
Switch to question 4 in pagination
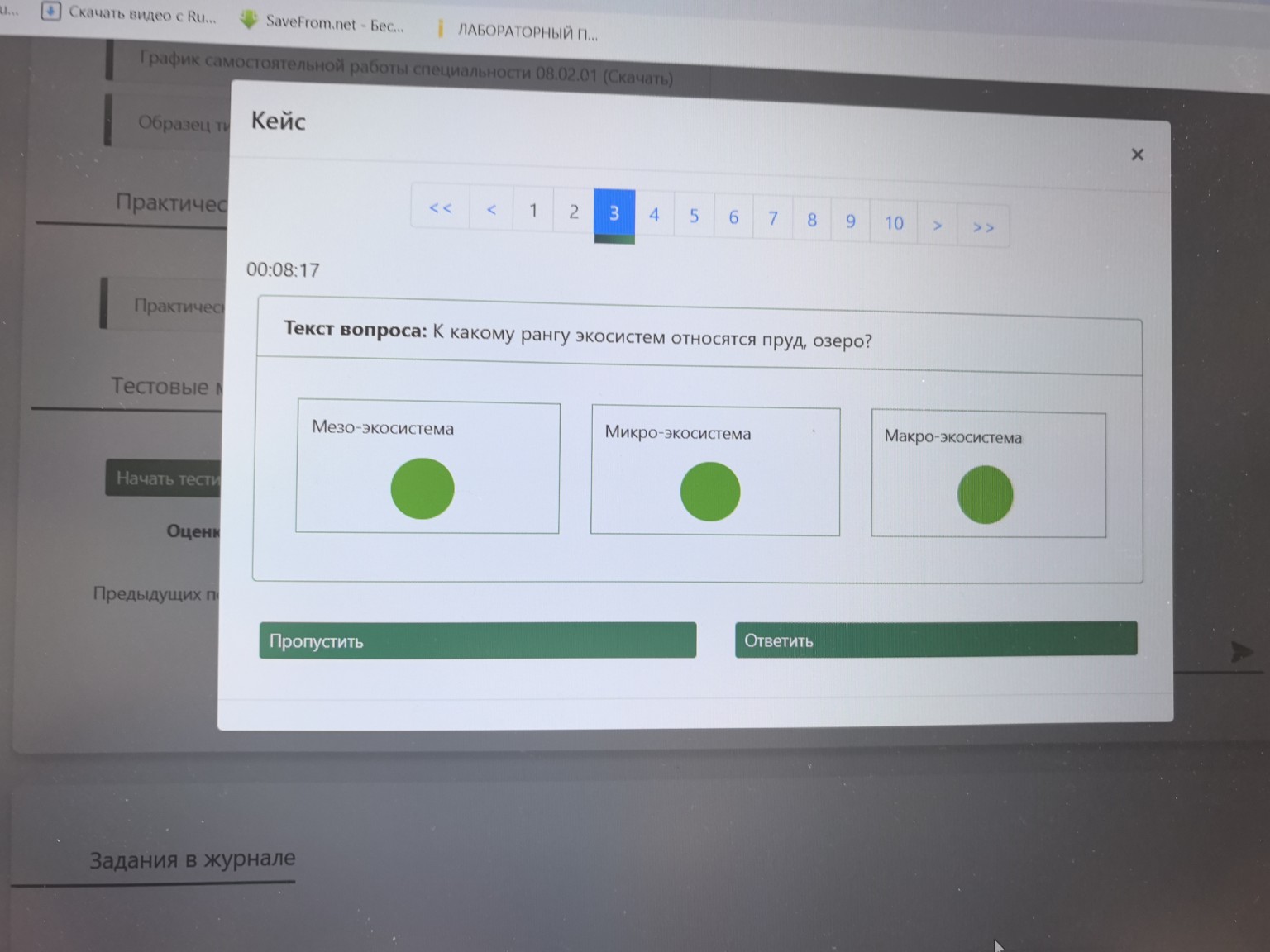click(x=654, y=215)
